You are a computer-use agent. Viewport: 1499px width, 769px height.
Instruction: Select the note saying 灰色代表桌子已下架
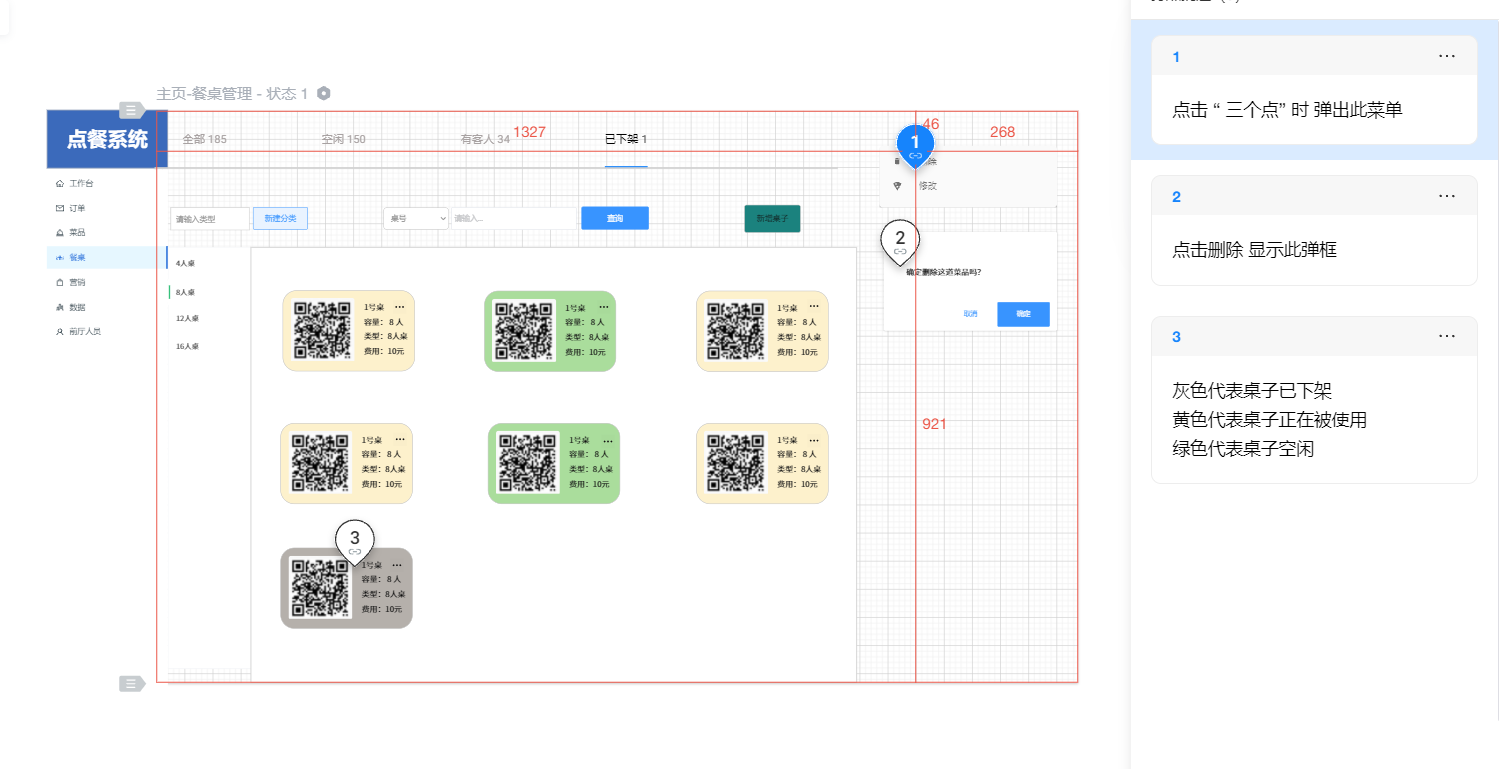click(1314, 400)
